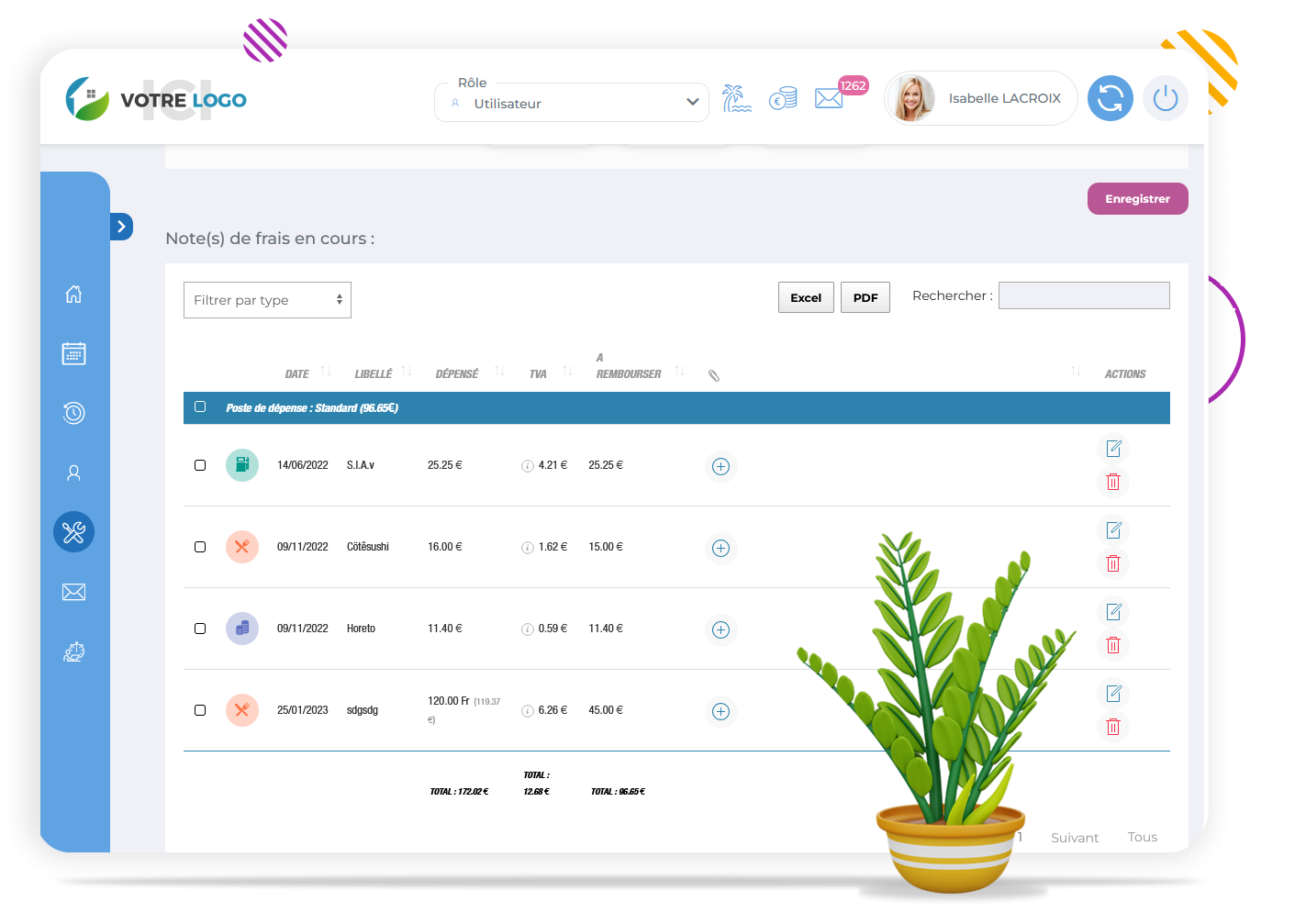This screenshot has height=924, width=1306.
Task: Open the Filtrer par type dropdown
Action: 267,300
